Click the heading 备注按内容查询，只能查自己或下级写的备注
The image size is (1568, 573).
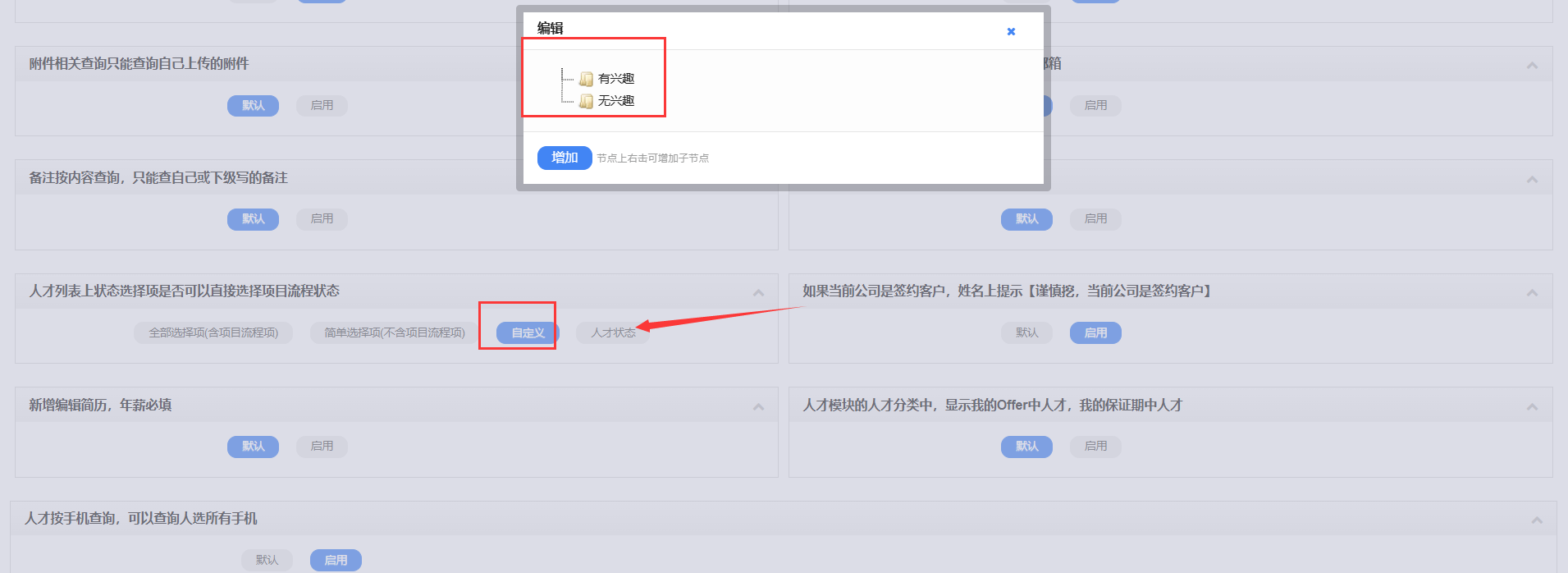[158, 178]
